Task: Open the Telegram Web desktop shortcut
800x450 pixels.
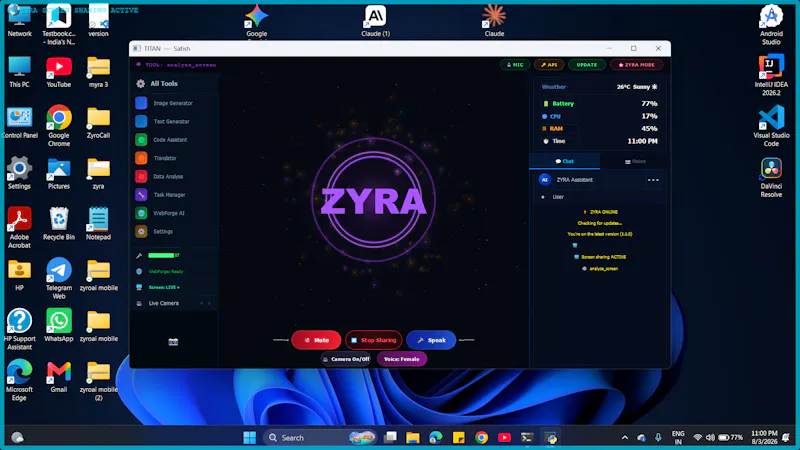Action: 59,278
